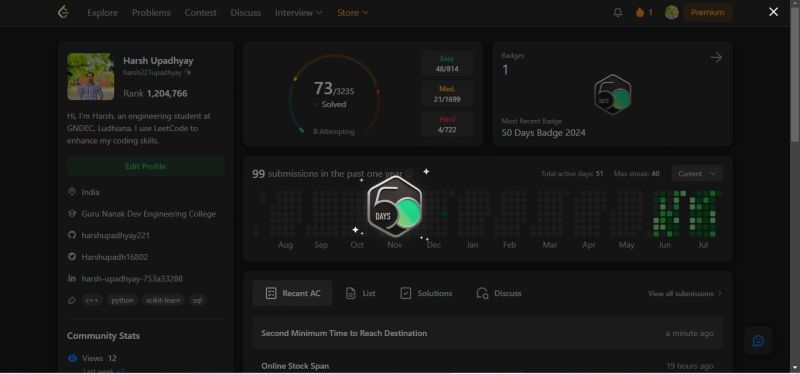Viewport: 800px width, 374px height.
Task: Open the support chat bubble icon
Action: click(758, 340)
